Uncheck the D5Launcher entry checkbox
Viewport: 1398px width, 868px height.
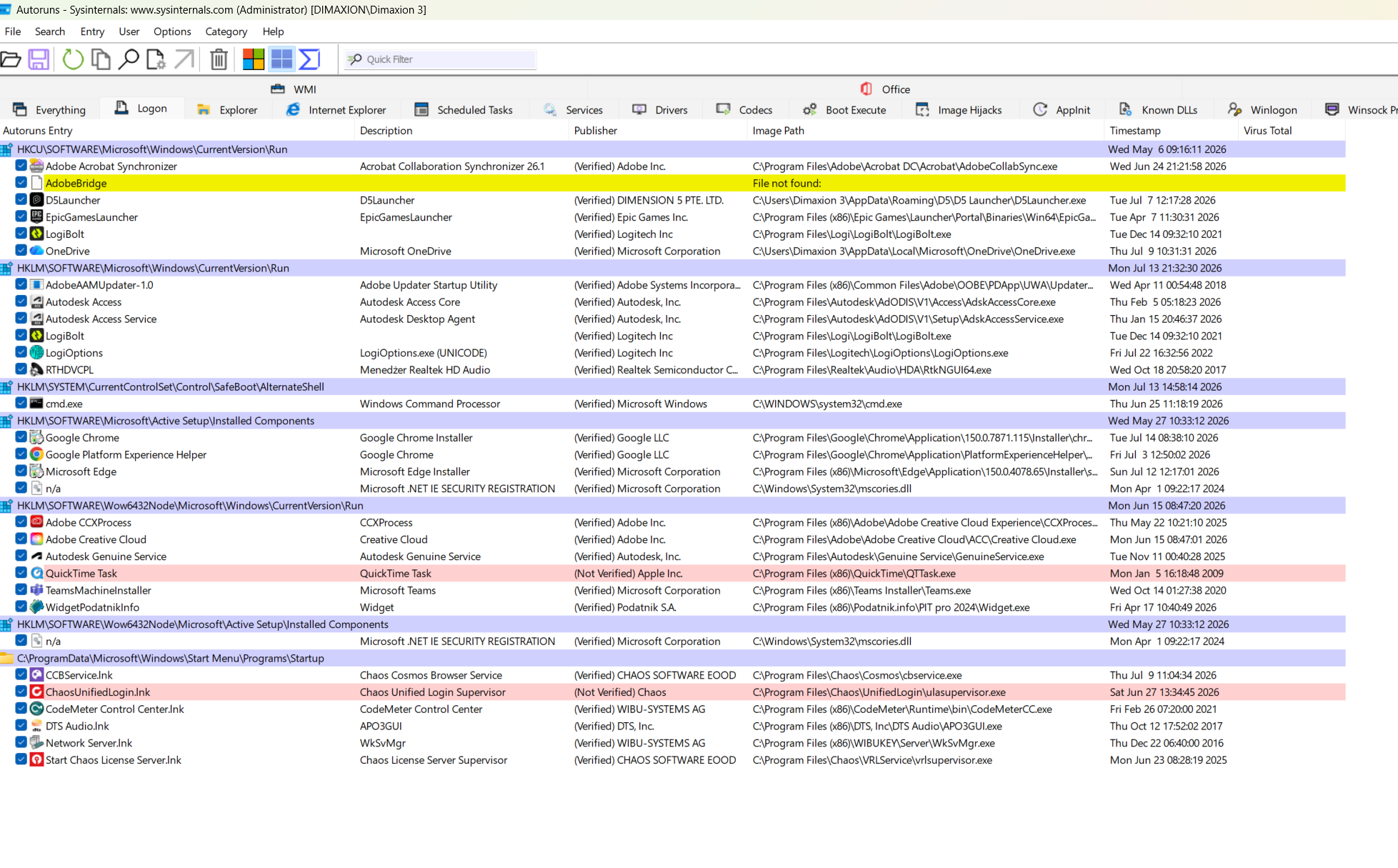tap(21, 200)
